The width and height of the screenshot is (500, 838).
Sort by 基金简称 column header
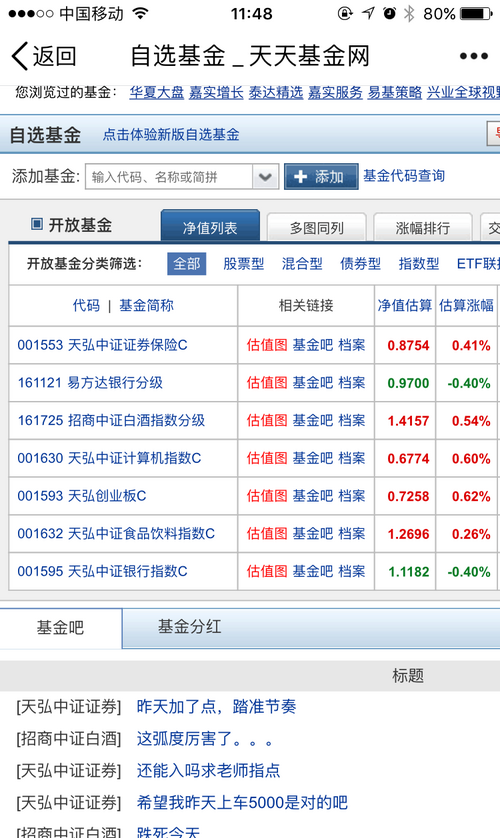[x=146, y=306]
